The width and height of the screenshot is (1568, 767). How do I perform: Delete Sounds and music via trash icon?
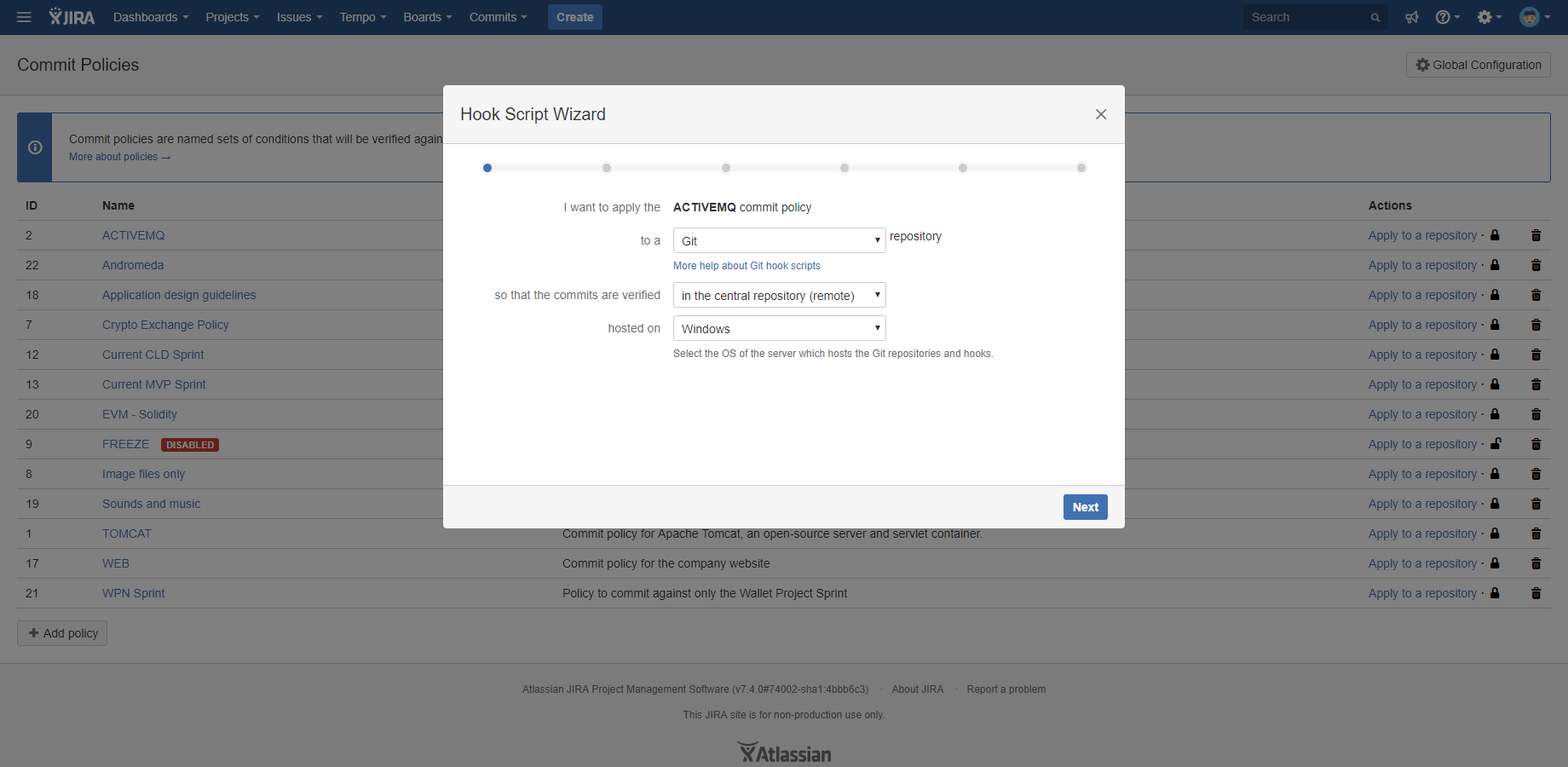click(x=1536, y=504)
